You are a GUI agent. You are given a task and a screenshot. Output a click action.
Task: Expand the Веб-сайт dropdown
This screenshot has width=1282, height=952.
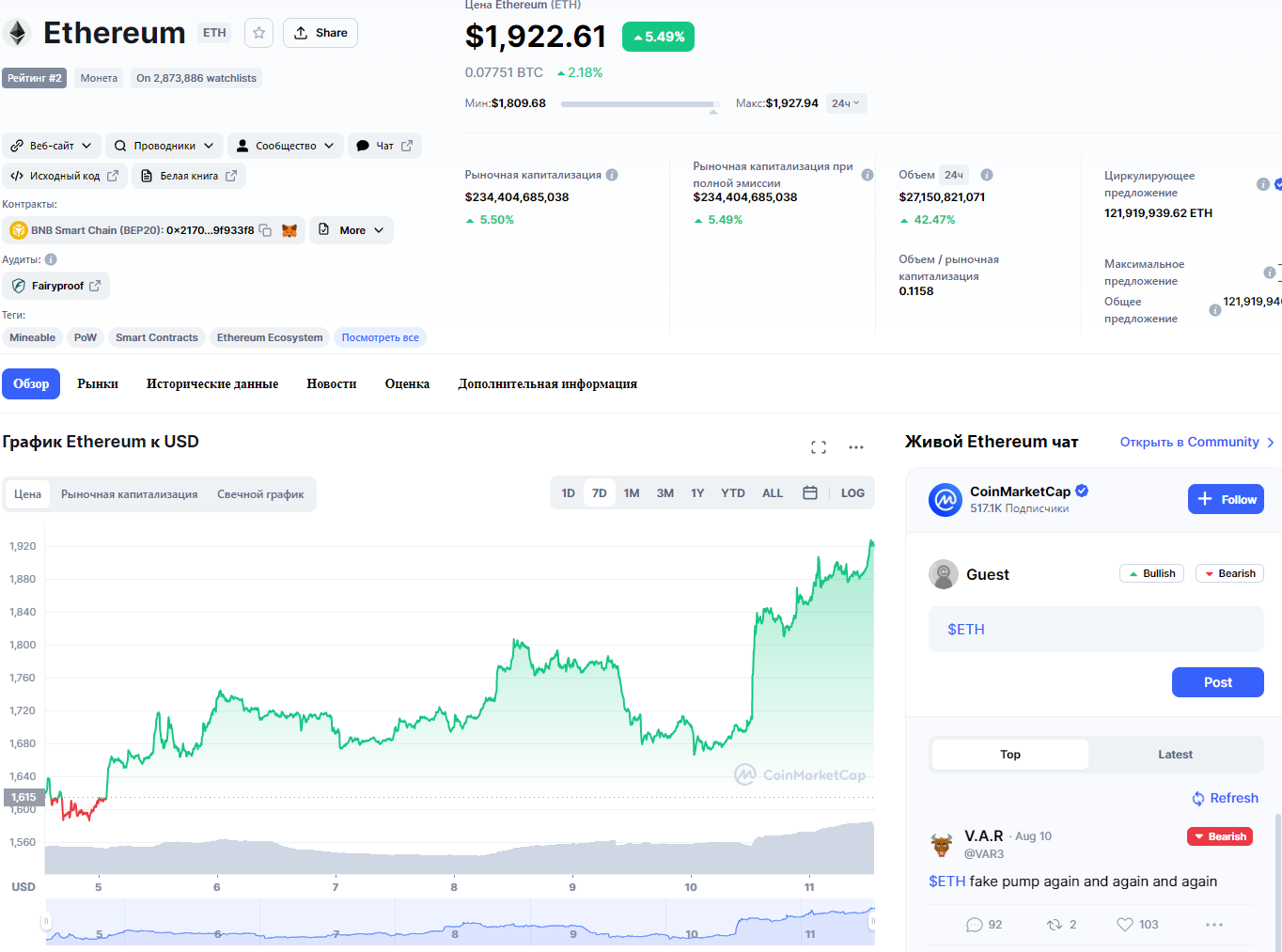52,146
